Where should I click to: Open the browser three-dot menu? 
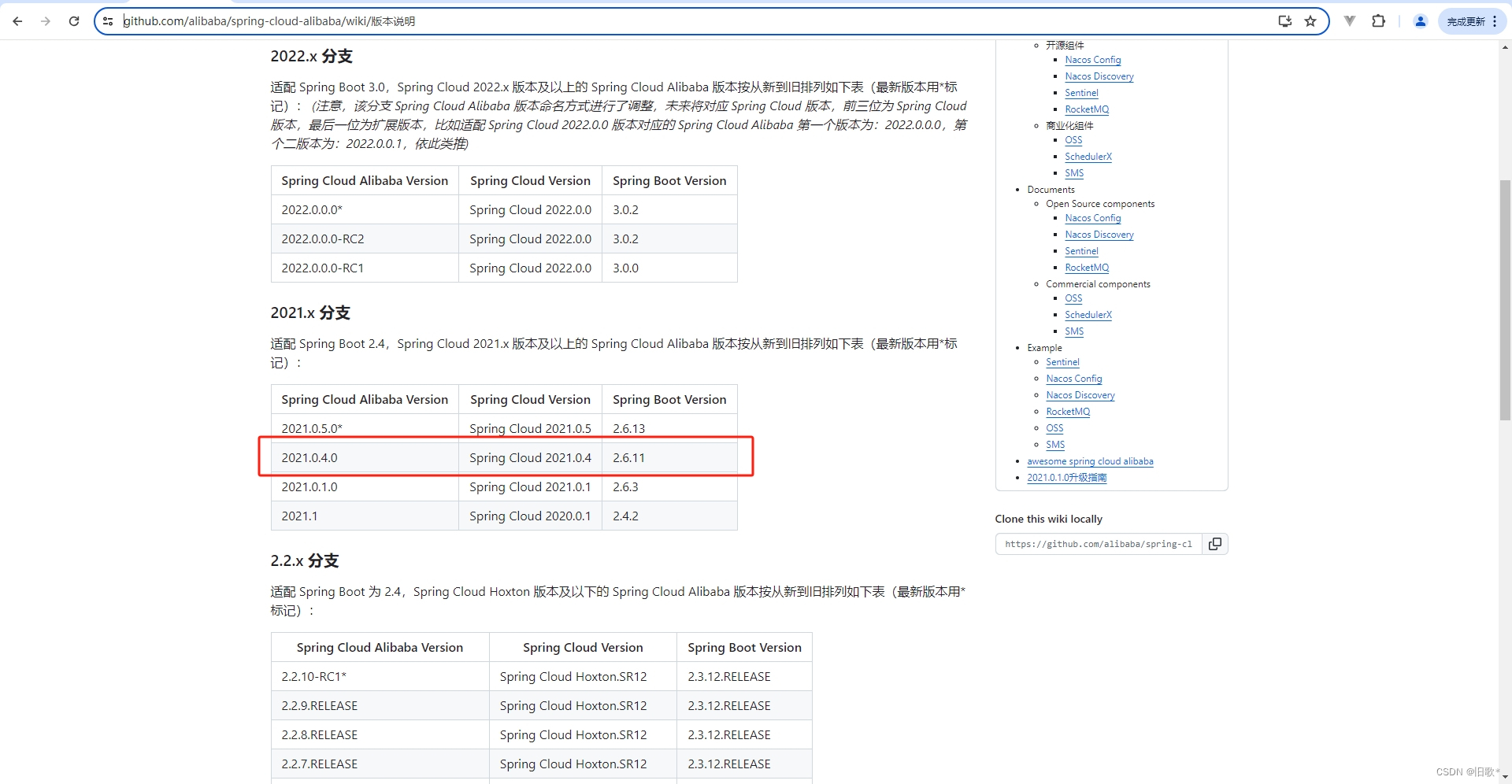[x=1495, y=21]
